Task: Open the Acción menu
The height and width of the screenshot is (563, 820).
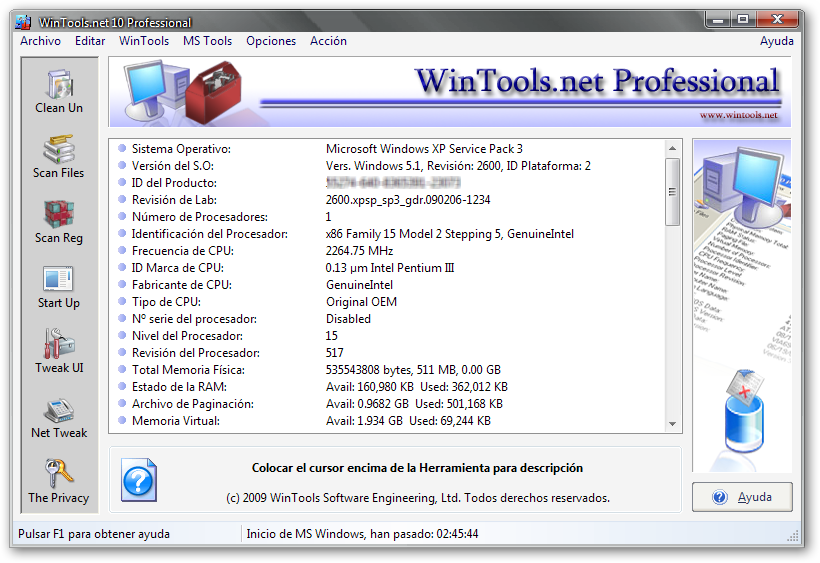Action: coord(328,41)
